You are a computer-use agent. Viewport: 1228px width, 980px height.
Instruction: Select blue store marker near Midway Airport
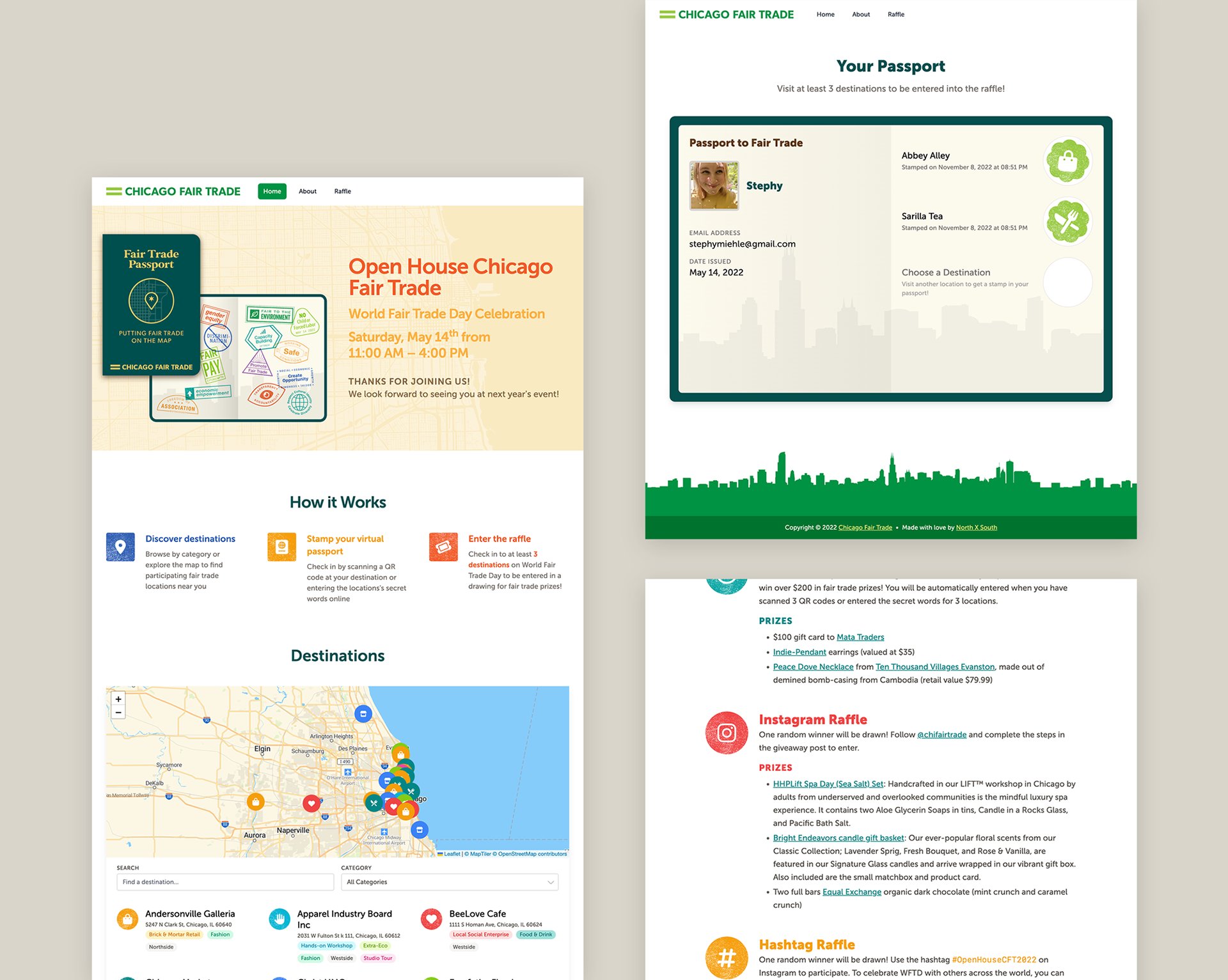420,830
